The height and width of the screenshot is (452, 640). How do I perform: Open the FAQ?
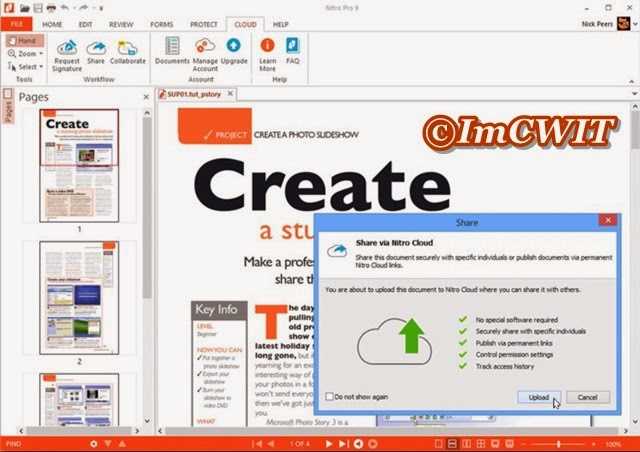tap(292, 51)
